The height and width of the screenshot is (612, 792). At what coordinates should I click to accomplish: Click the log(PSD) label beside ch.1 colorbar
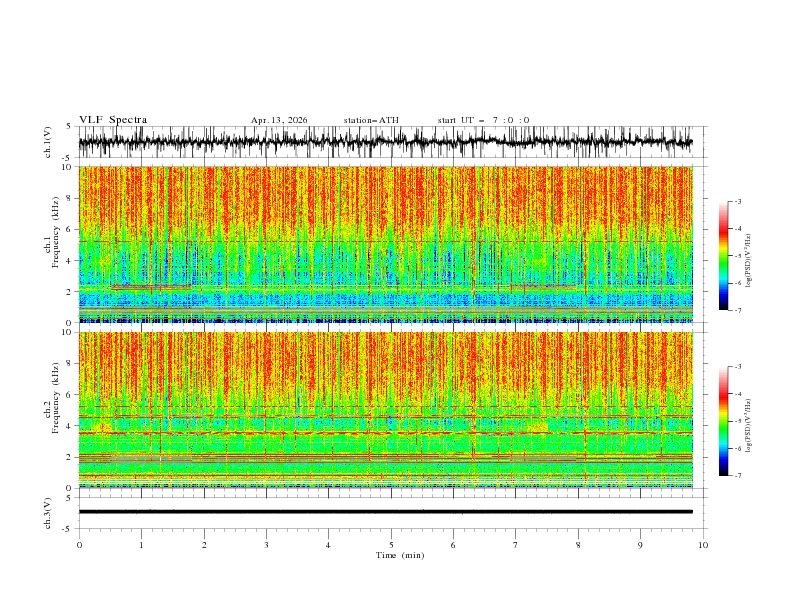point(749,261)
